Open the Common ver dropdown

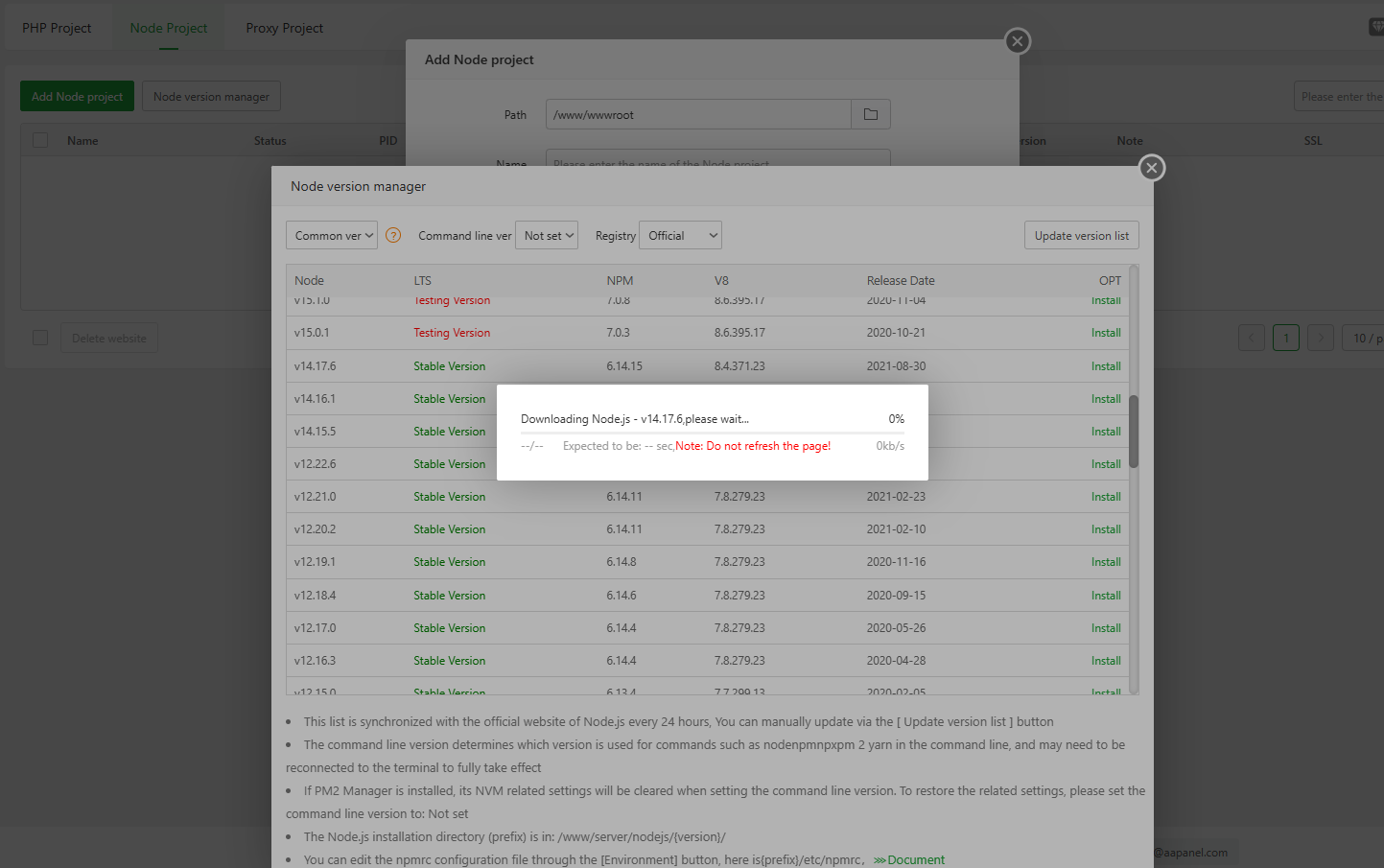pyautogui.click(x=332, y=235)
